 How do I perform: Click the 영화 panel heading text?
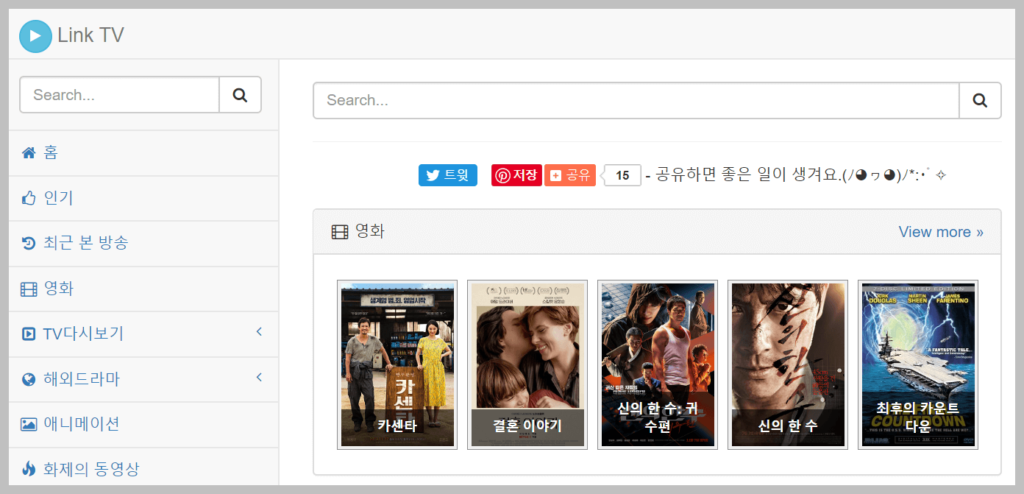coord(370,231)
